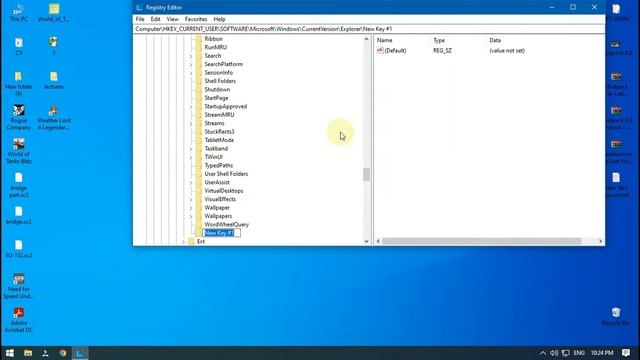
Task: Expand the Search registry key
Action: 191,56
